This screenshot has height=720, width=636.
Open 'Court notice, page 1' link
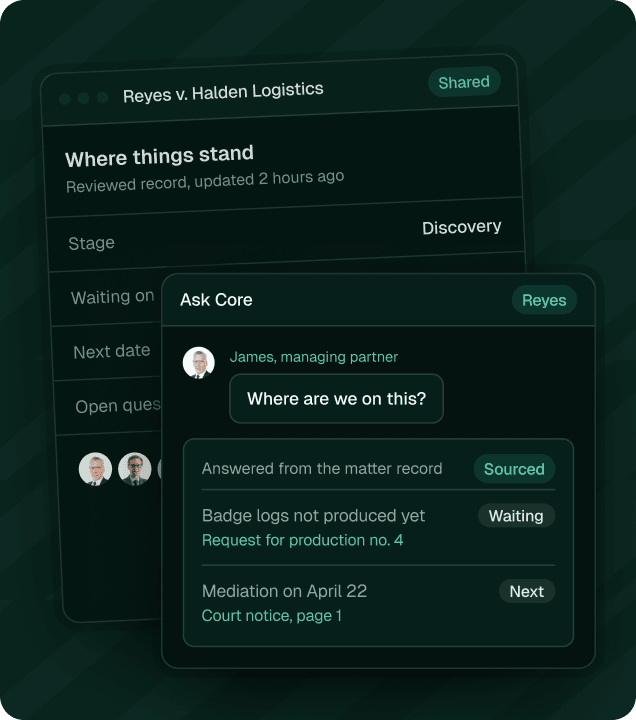272,615
